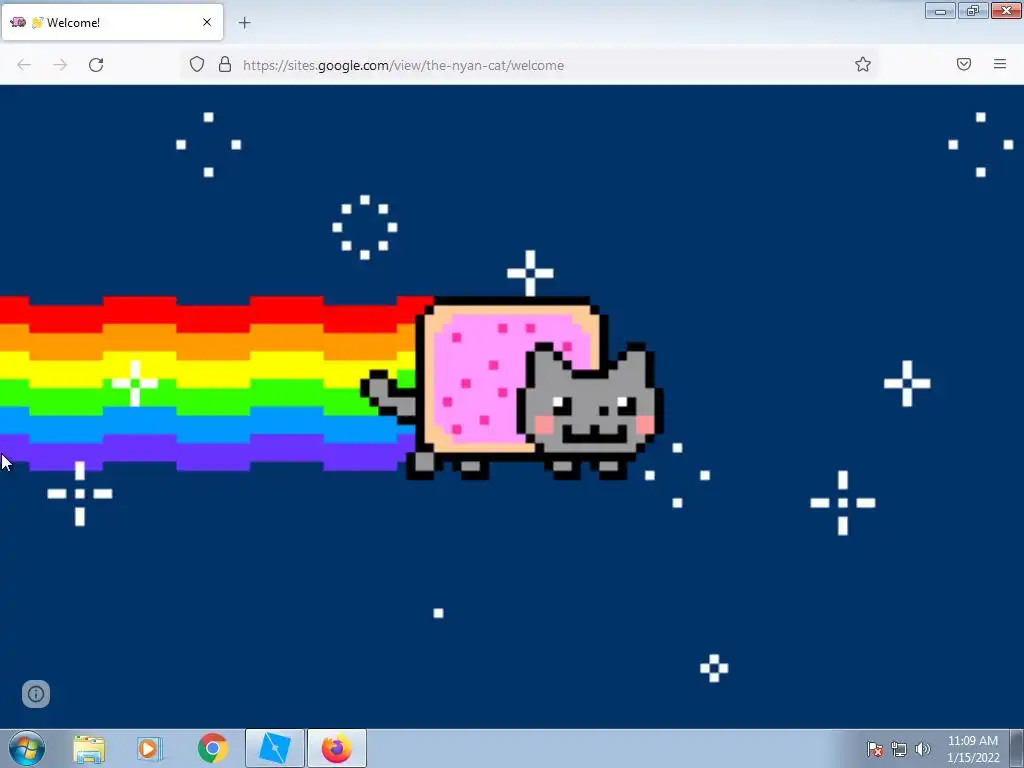Close the Firefox window
The height and width of the screenshot is (768, 1024).
(1006, 10)
